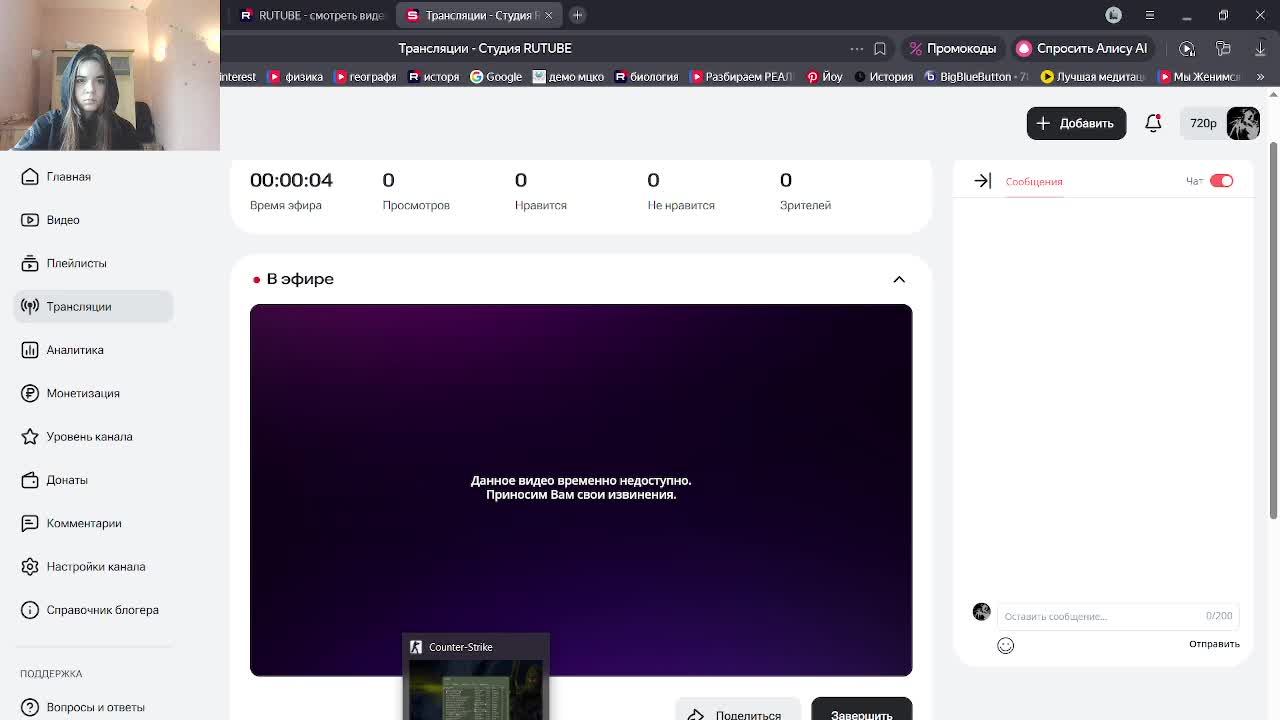Open the биология bookmark
1280x720 pixels.
(x=647, y=77)
